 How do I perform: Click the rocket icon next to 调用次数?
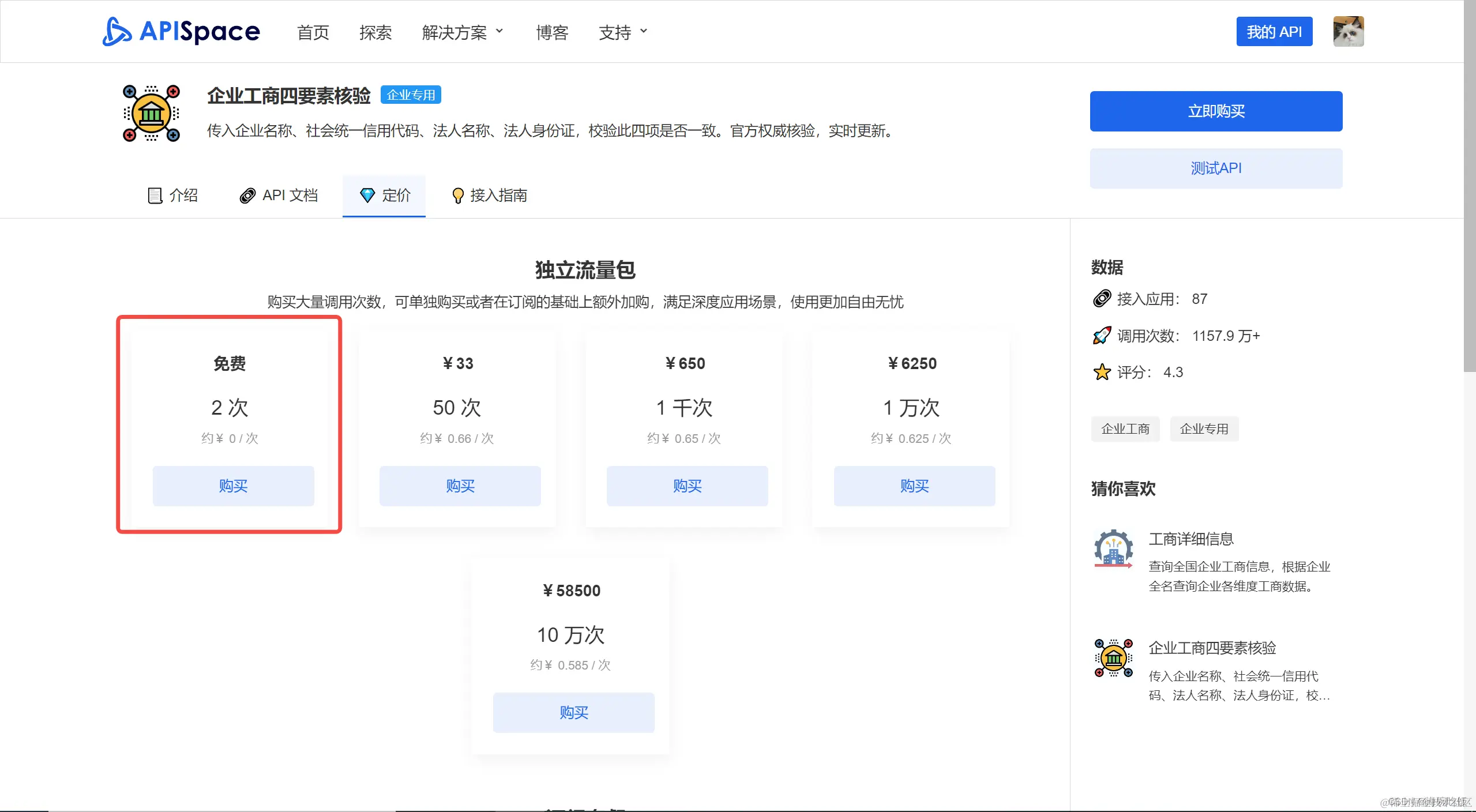coord(1102,335)
